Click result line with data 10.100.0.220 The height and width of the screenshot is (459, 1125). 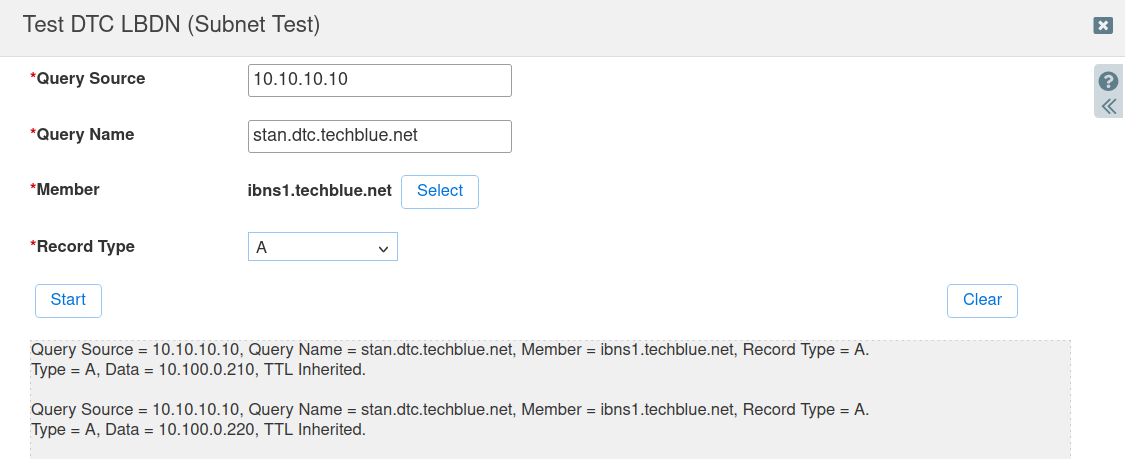(198, 430)
